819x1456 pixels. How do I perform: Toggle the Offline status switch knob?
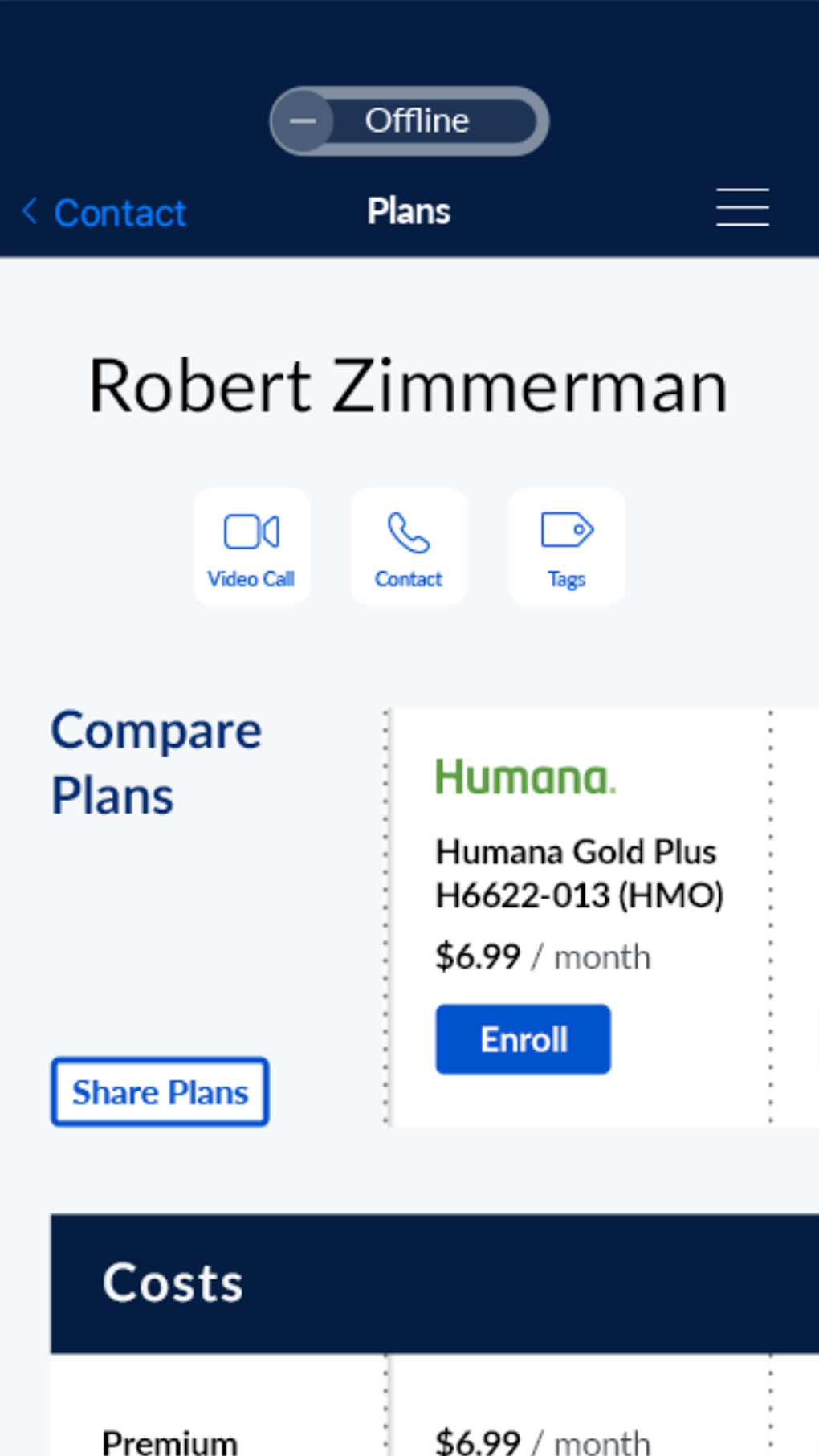pos(303,121)
